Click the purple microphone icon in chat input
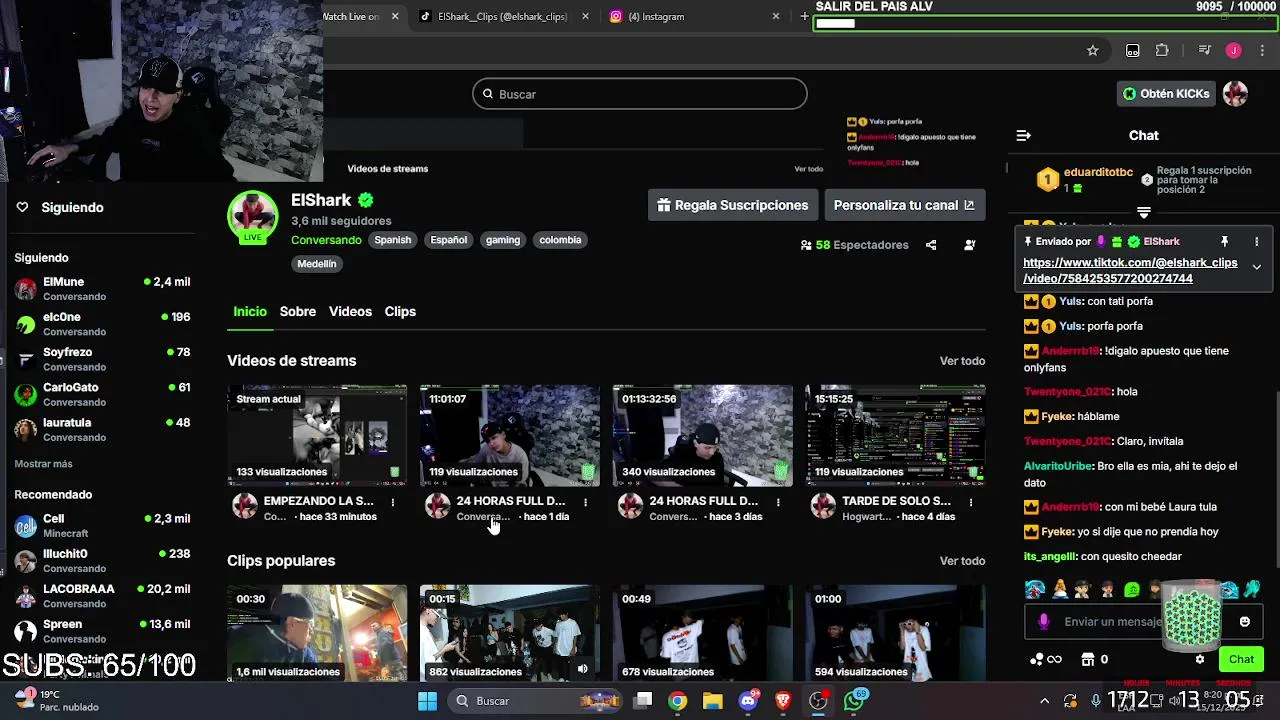1280x720 pixels. pyautogui.click(x=1044, y=622)
